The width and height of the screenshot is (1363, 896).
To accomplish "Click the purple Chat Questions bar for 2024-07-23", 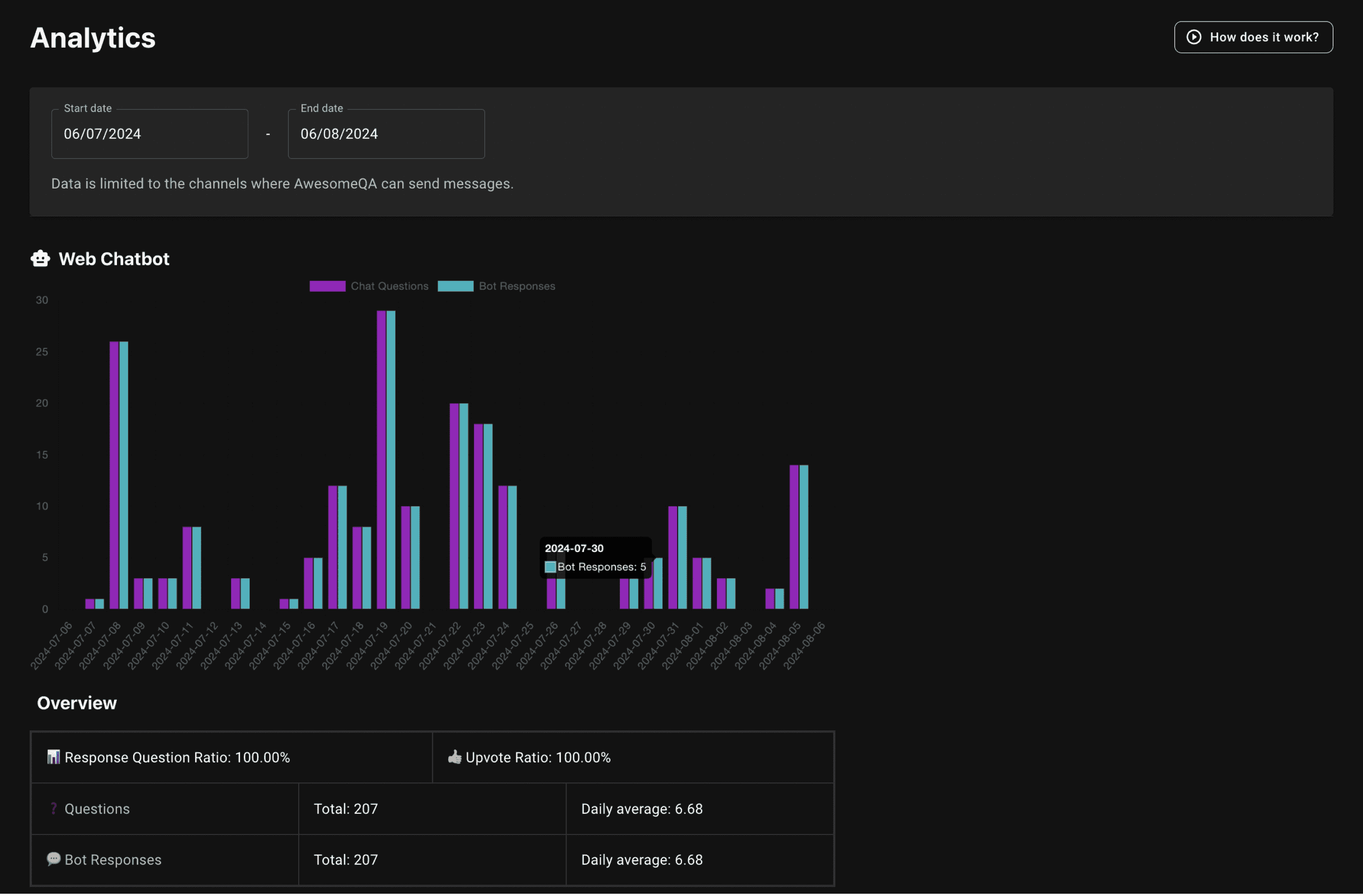I will (x=454, y=507).
